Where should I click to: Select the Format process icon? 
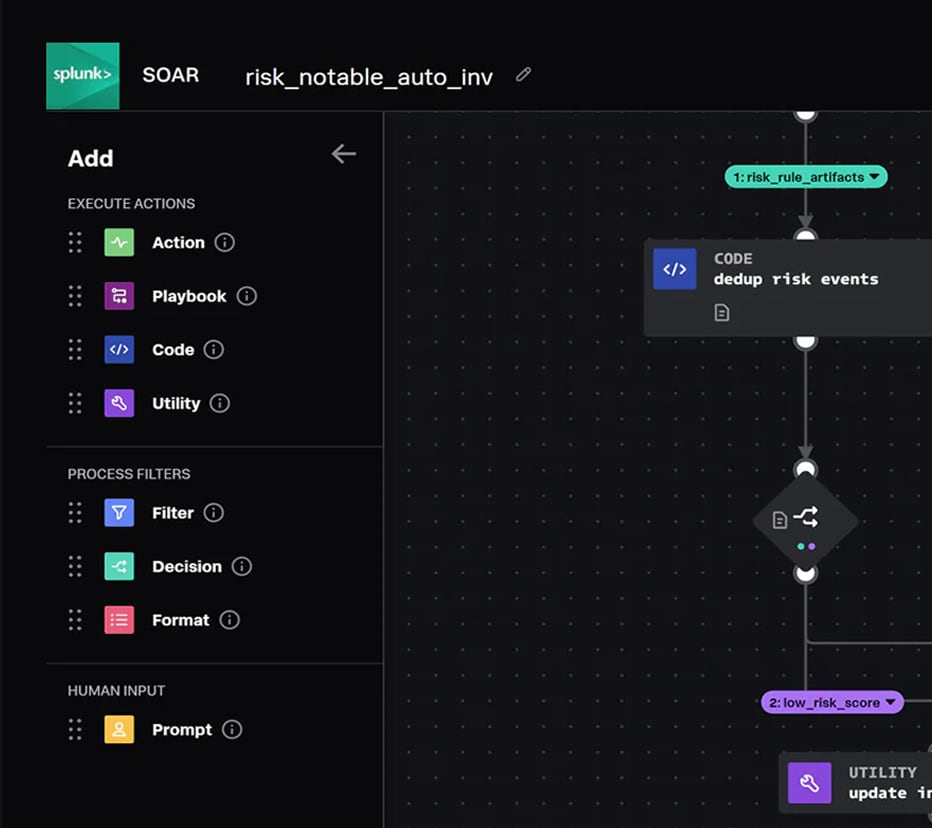point(120,620)
